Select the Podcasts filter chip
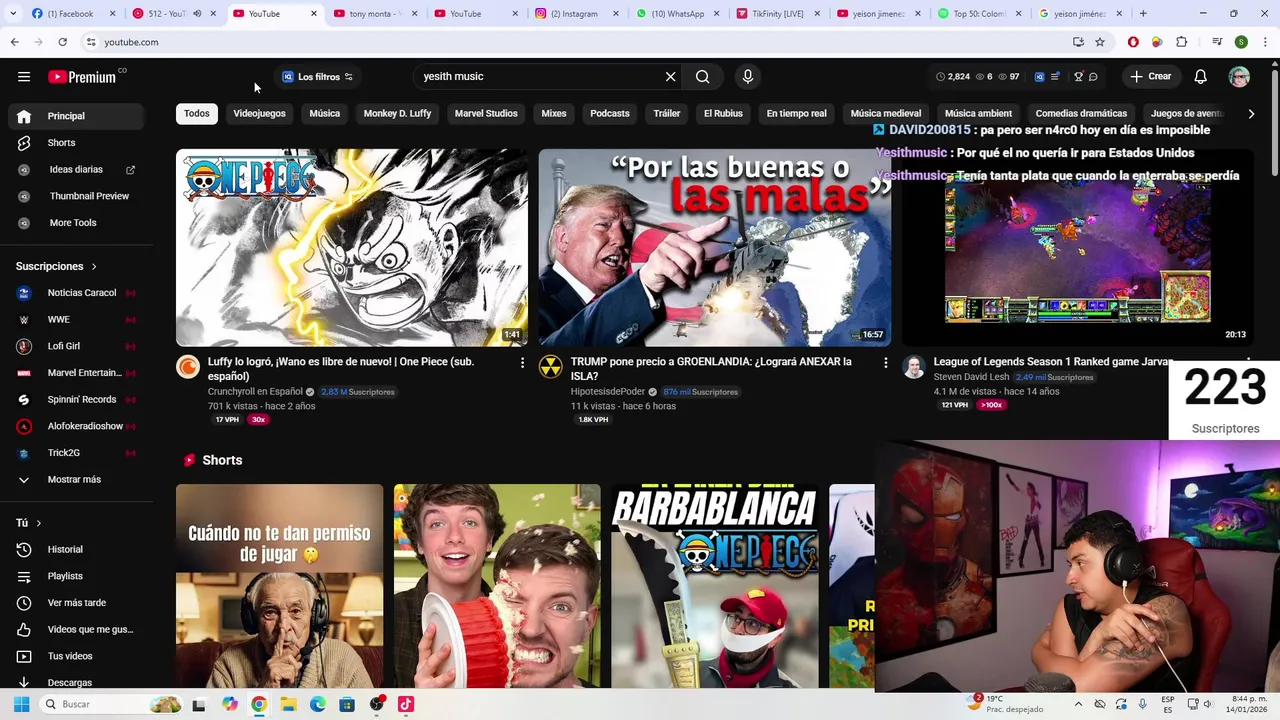 610,113
